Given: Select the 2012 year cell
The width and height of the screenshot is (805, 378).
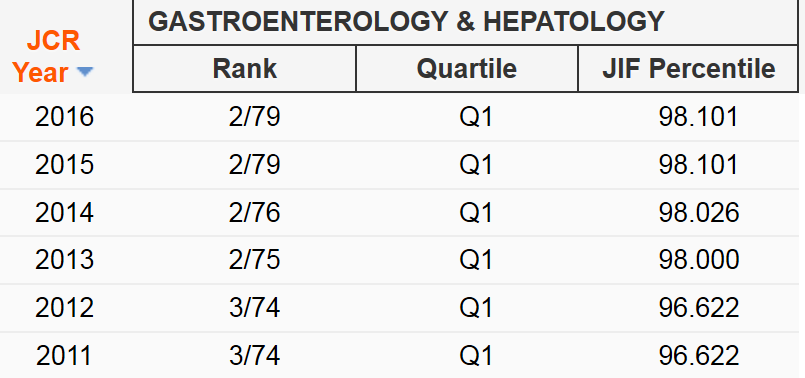Looking at the screenshot, I should [65, 308].
